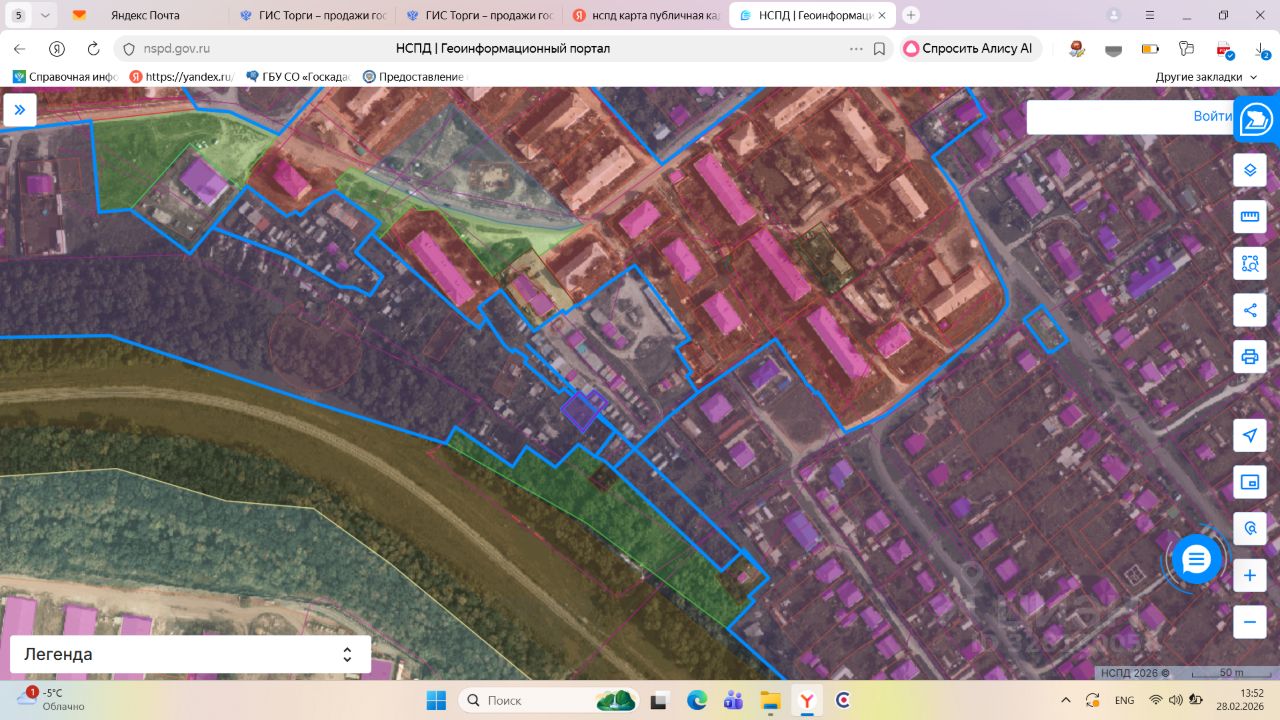Click Спросить Алису AI button
The width and height of the screenshot is (1280, 720).
(x=968, y=48)
